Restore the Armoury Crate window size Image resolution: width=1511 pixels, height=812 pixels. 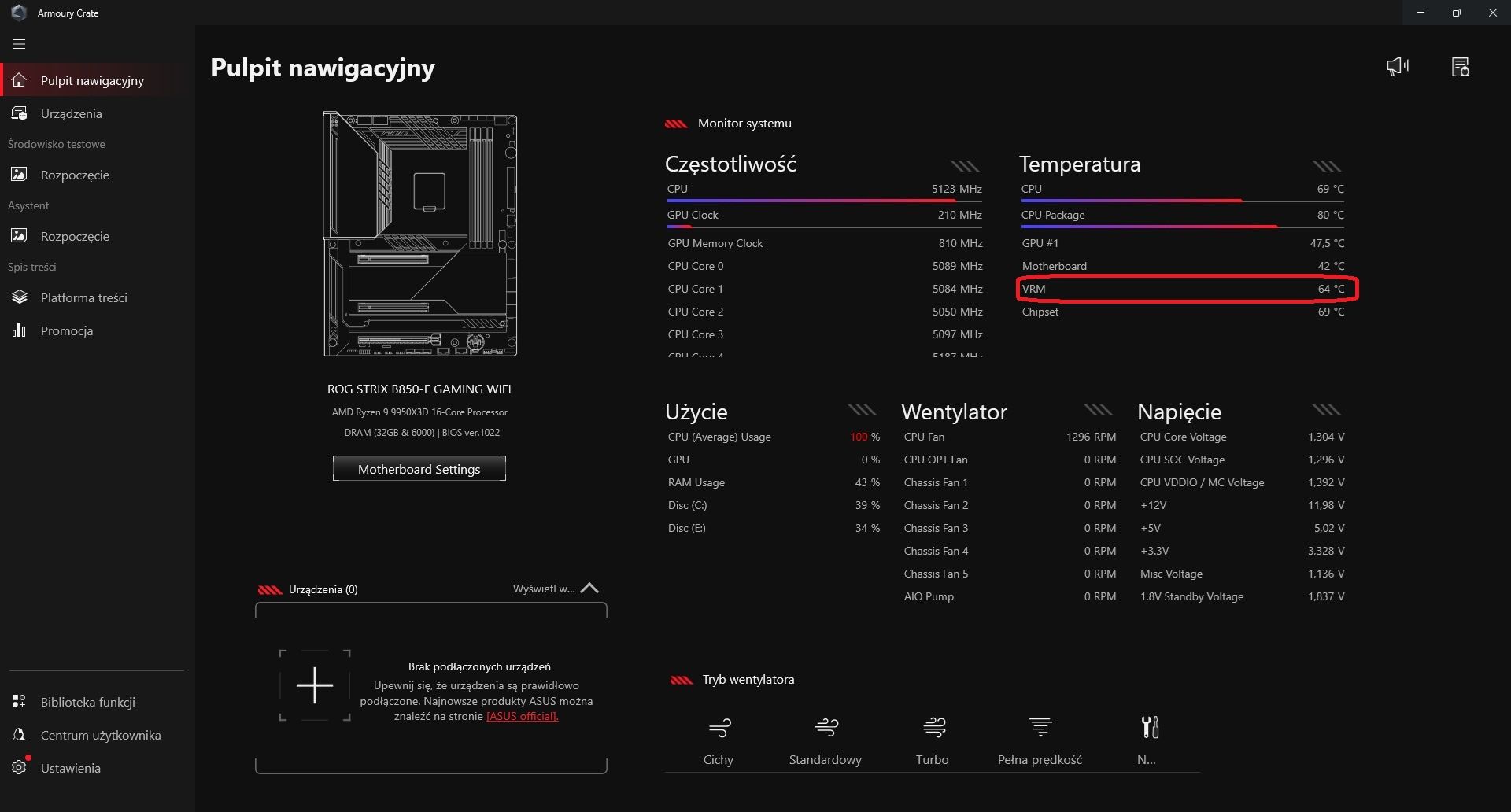[x=1457, y=13]
